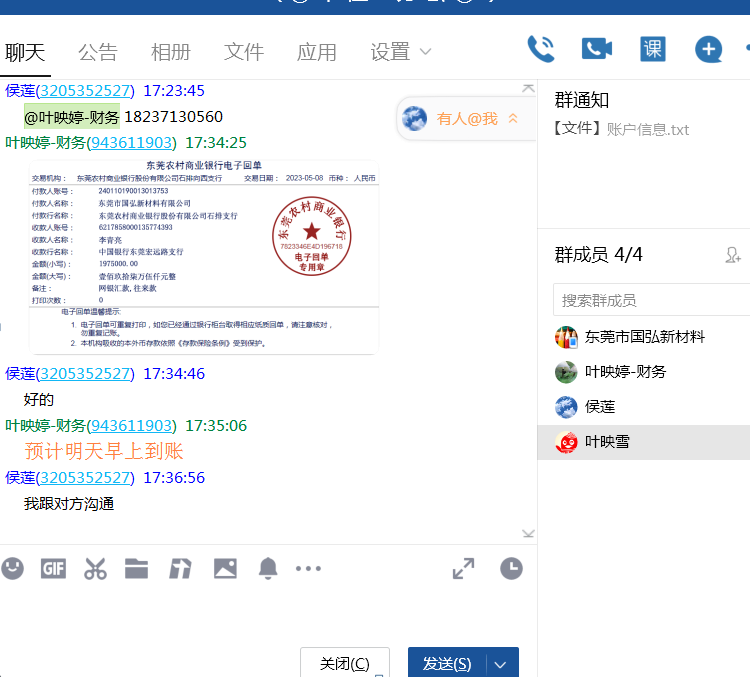750x677 pixels.
Task: Focus the 搜索群成员 search field
Action: (x=651, y=300)
